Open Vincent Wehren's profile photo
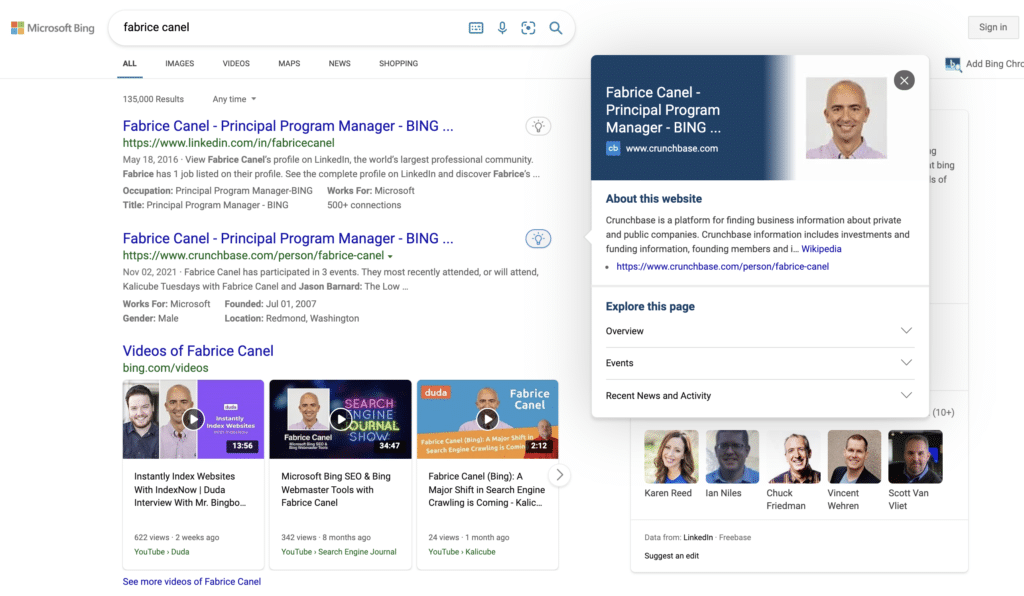The height and width of the screenshot is (596, 1024). [854, 456]
